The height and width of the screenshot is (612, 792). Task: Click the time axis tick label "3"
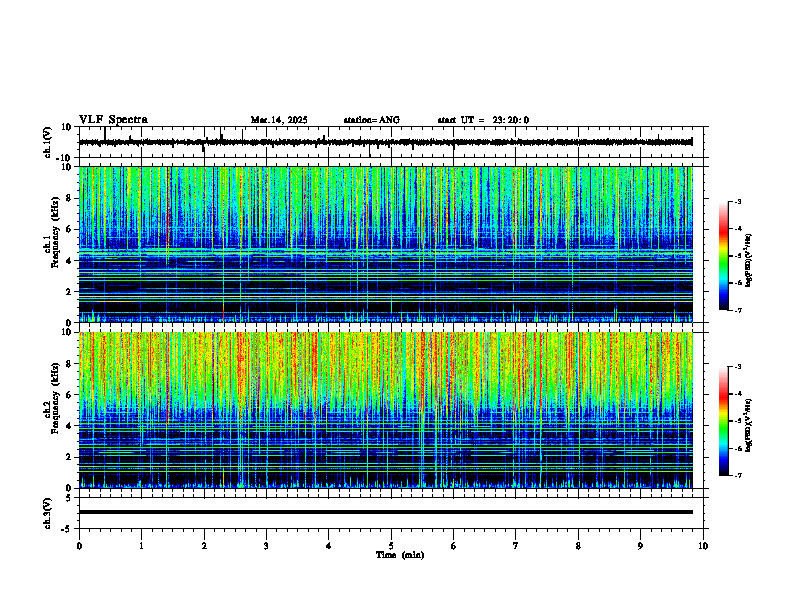[266, 546]
